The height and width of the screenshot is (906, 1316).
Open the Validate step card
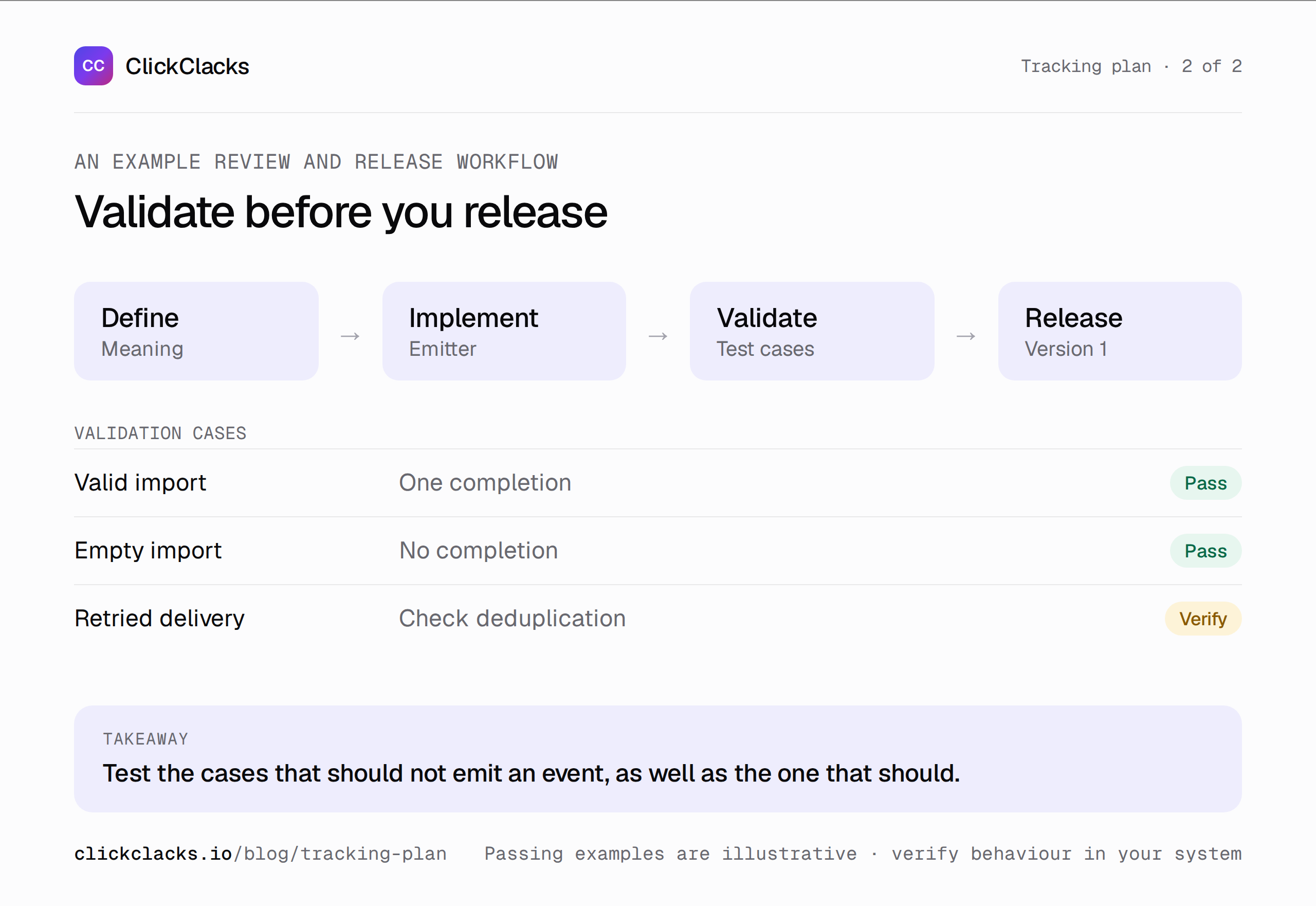point(812,331)
